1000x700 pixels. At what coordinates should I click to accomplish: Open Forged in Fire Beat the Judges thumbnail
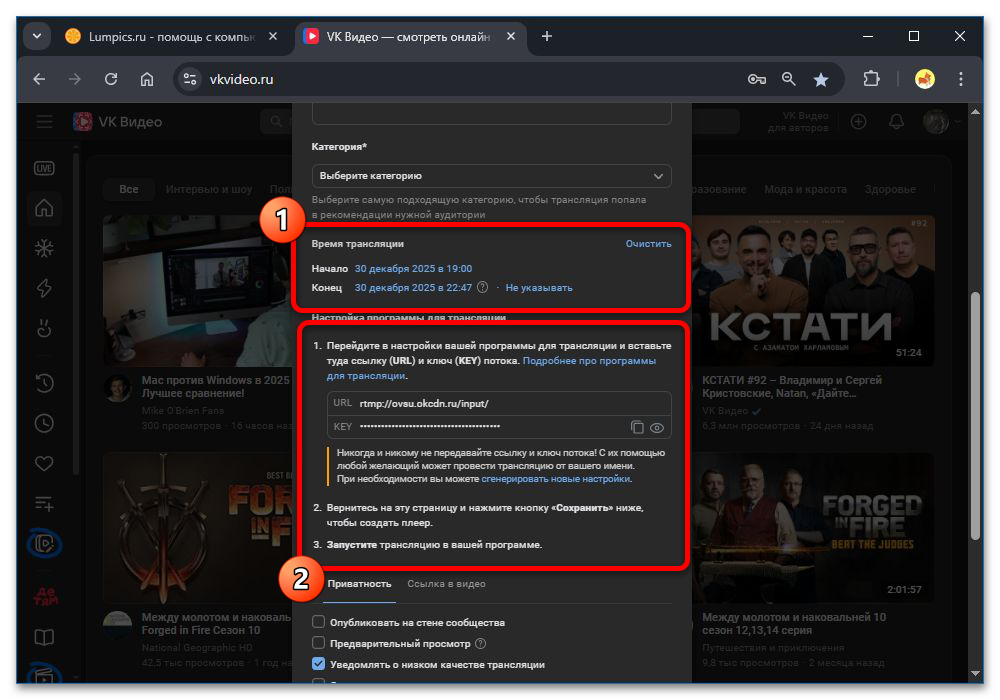tap(813, 528)
